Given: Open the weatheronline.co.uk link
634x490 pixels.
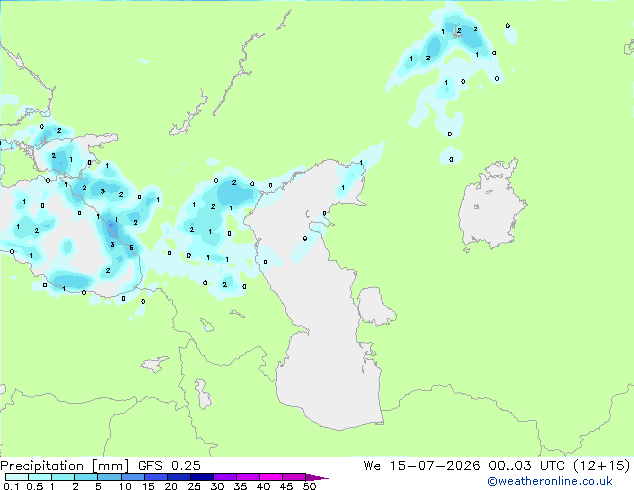Looking at the screenshot, I should [x=549, y=481].
